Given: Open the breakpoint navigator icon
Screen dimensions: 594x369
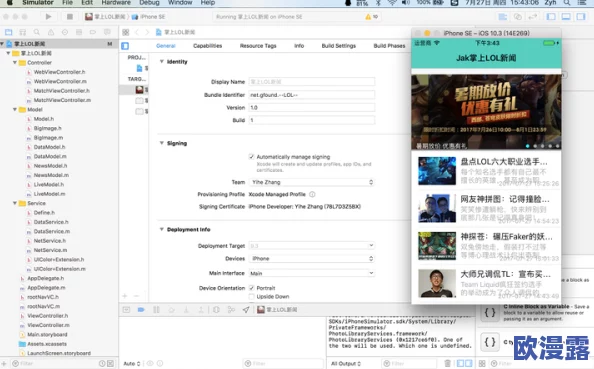Looking at the screenshot, I should click(x=93, y=32).
